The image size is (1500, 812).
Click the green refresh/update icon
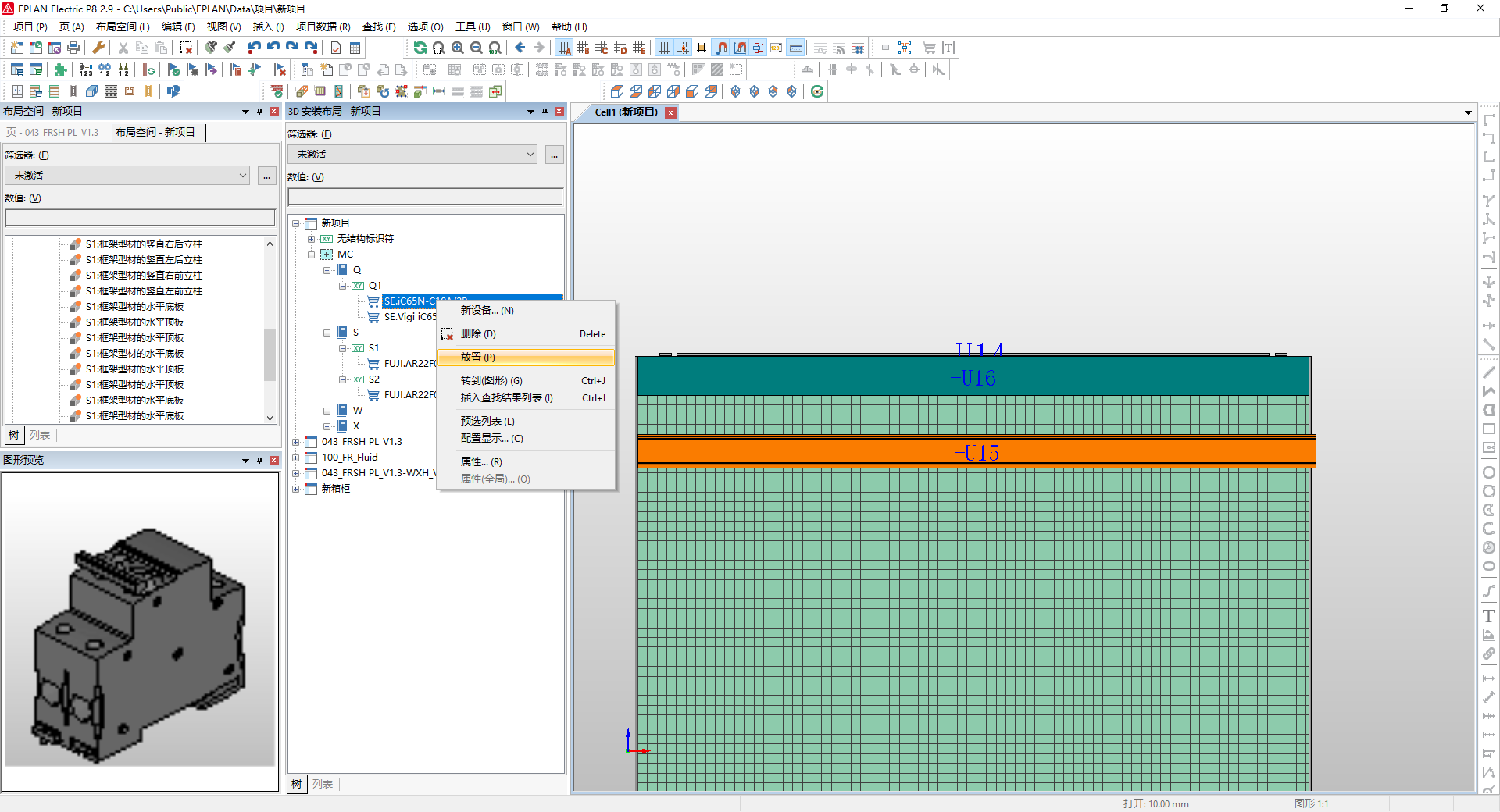(x=817, y=91)
